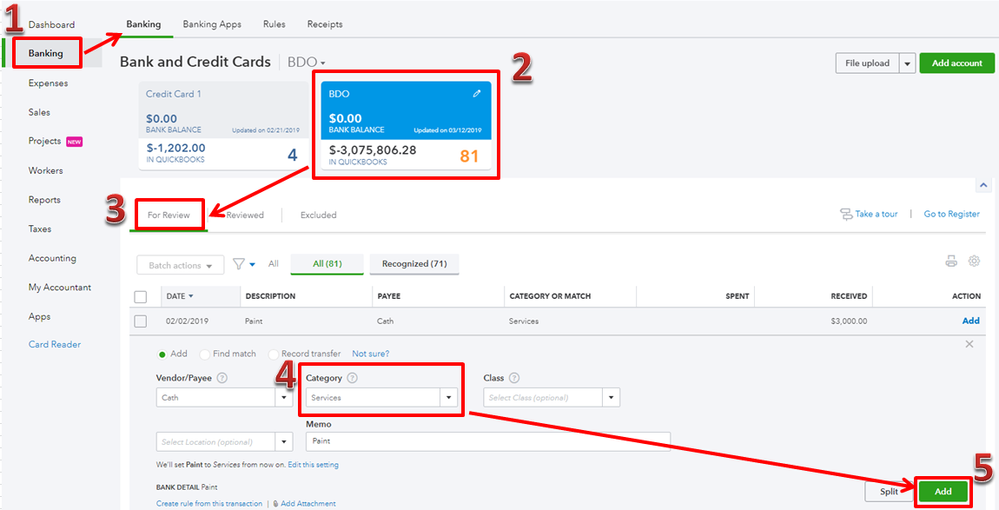Viewport: 999px width, 510px height.
Task: Tick the select-all checkbox in header
Action: [x=141, y=296]
